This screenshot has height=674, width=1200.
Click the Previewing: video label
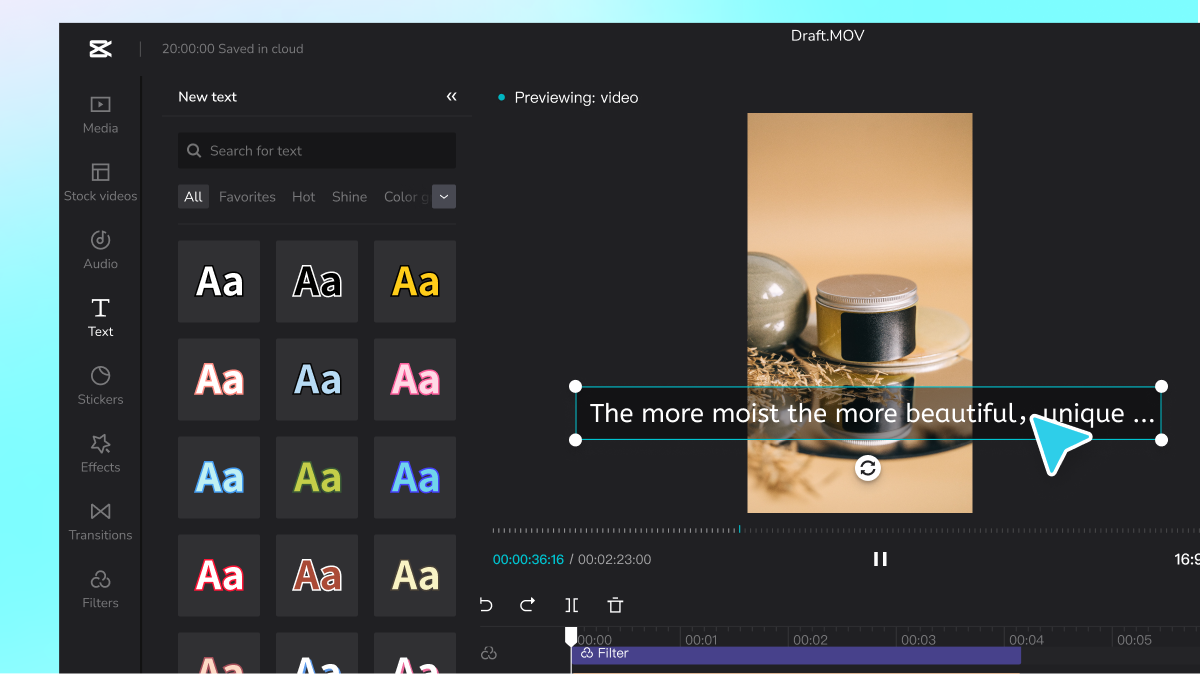point(576,98)
